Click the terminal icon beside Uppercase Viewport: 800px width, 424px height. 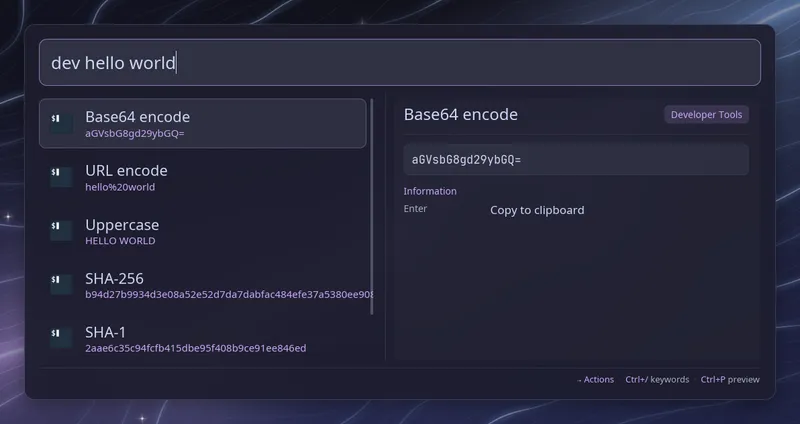tap(61, 231)
